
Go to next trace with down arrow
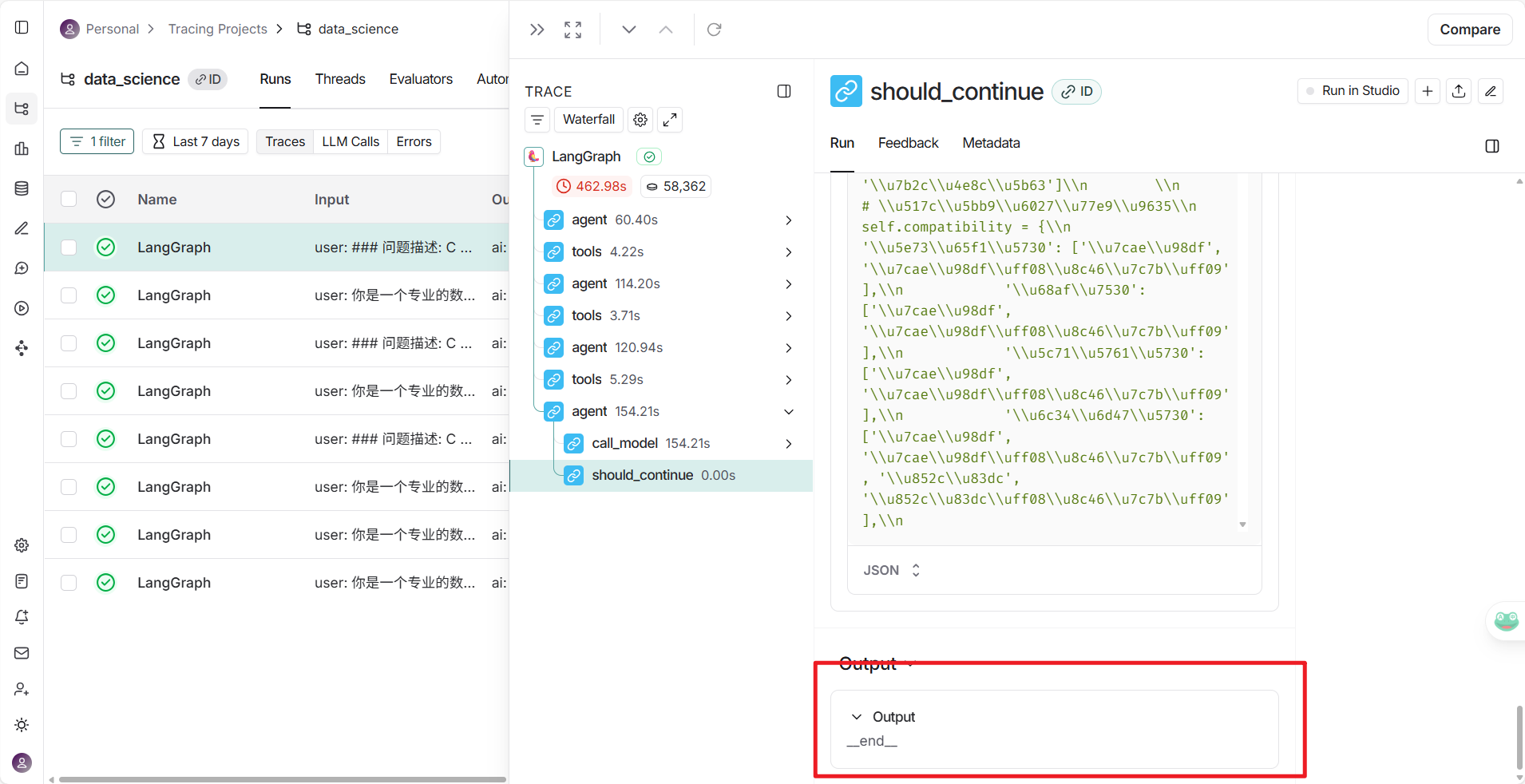coord(629,30)
